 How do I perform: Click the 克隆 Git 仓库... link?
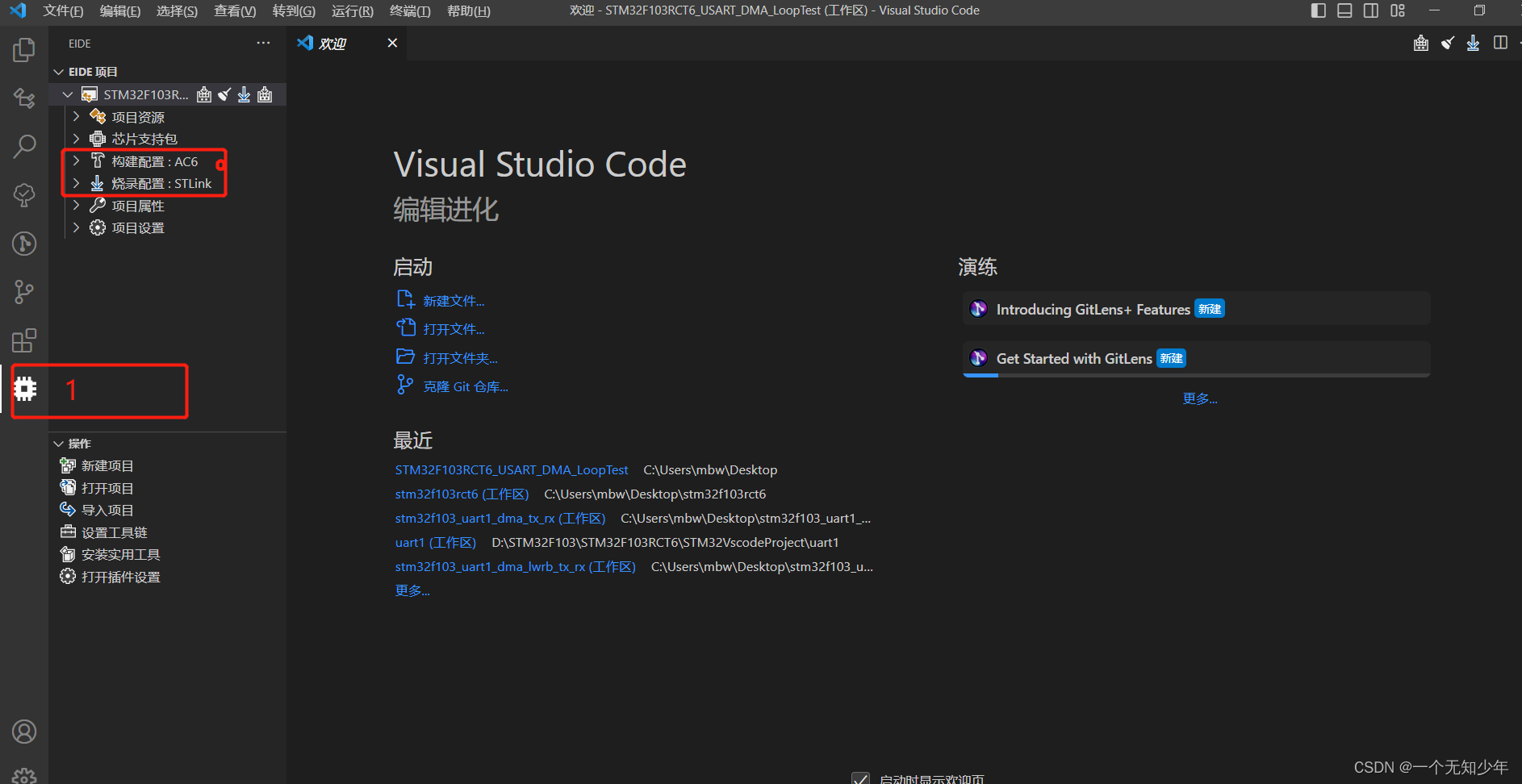pos(466,386)
